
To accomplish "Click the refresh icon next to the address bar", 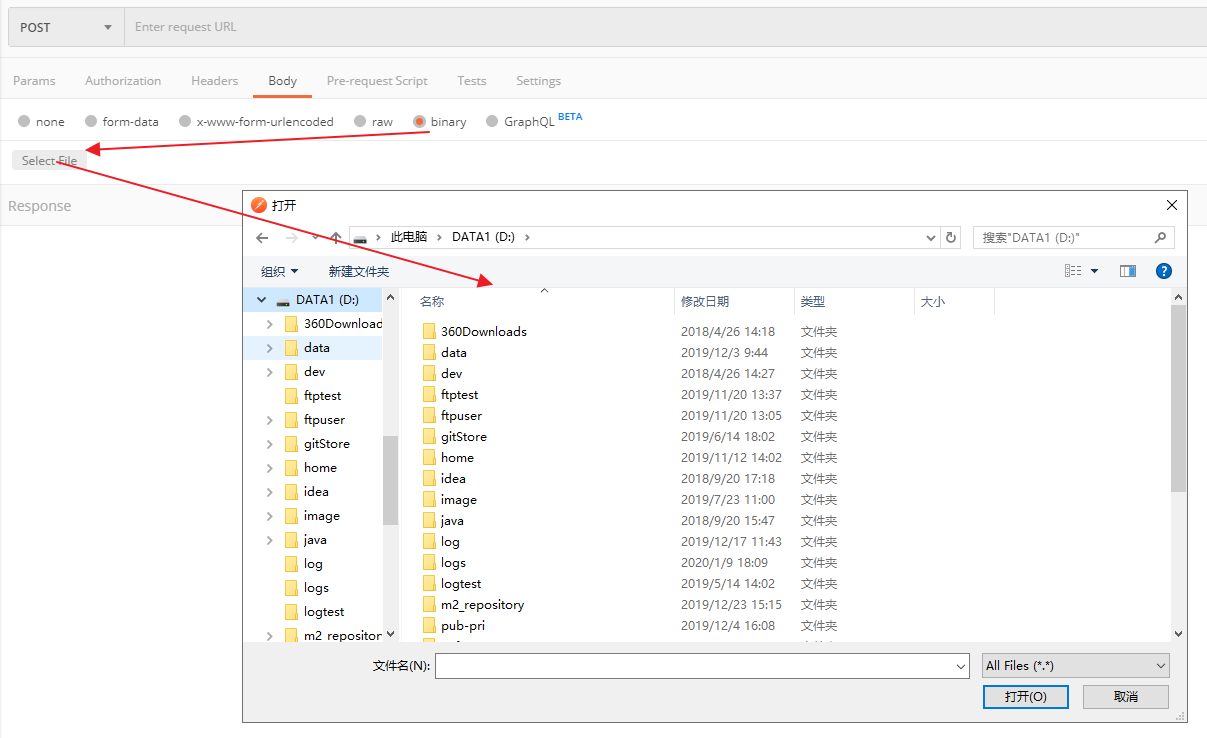I will pos(950,237).
